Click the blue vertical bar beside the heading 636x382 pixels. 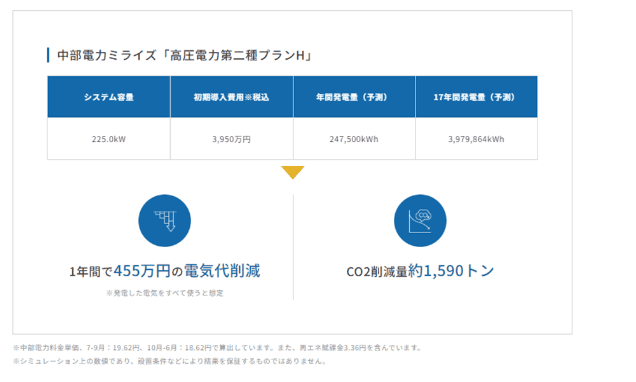(48, 55)
